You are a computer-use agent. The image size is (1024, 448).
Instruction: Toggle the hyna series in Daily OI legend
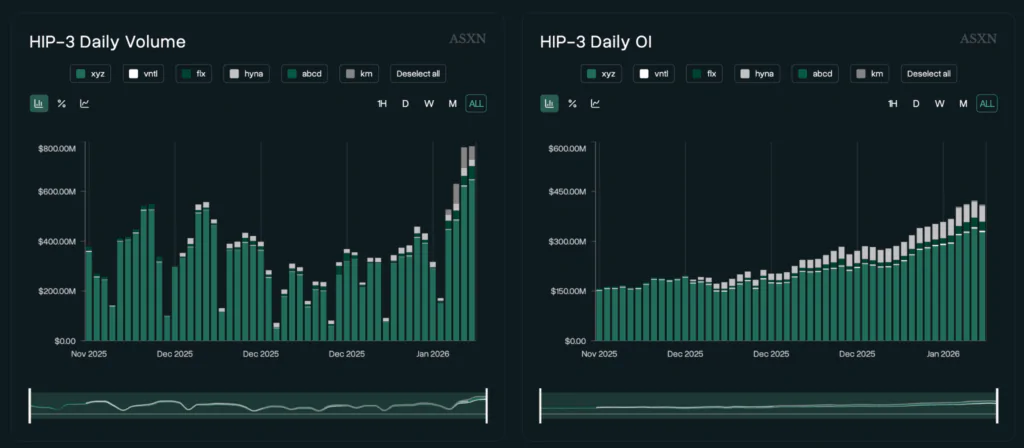point(757,73)
